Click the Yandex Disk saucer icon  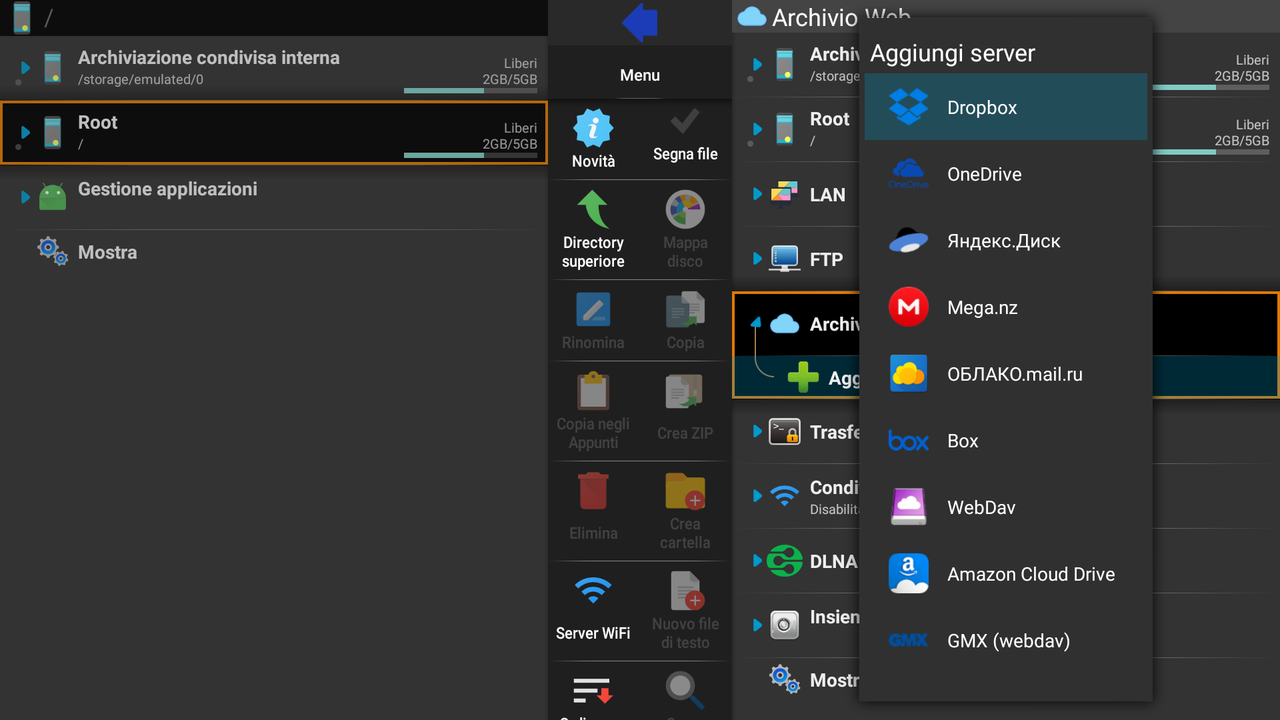pyautogui.click(x=908, y=241)
